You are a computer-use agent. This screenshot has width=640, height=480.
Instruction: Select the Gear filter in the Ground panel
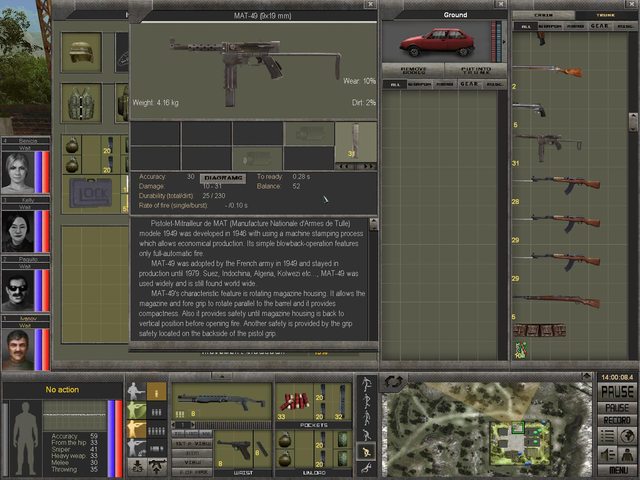pos(469,84)
